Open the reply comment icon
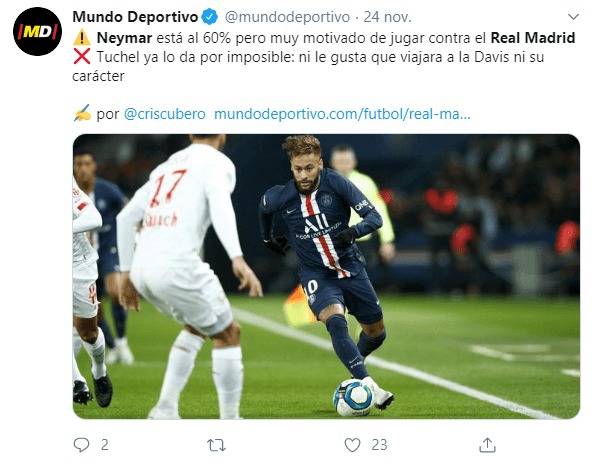This screenshot has width=596, height=462. click(x=81, y=445)
